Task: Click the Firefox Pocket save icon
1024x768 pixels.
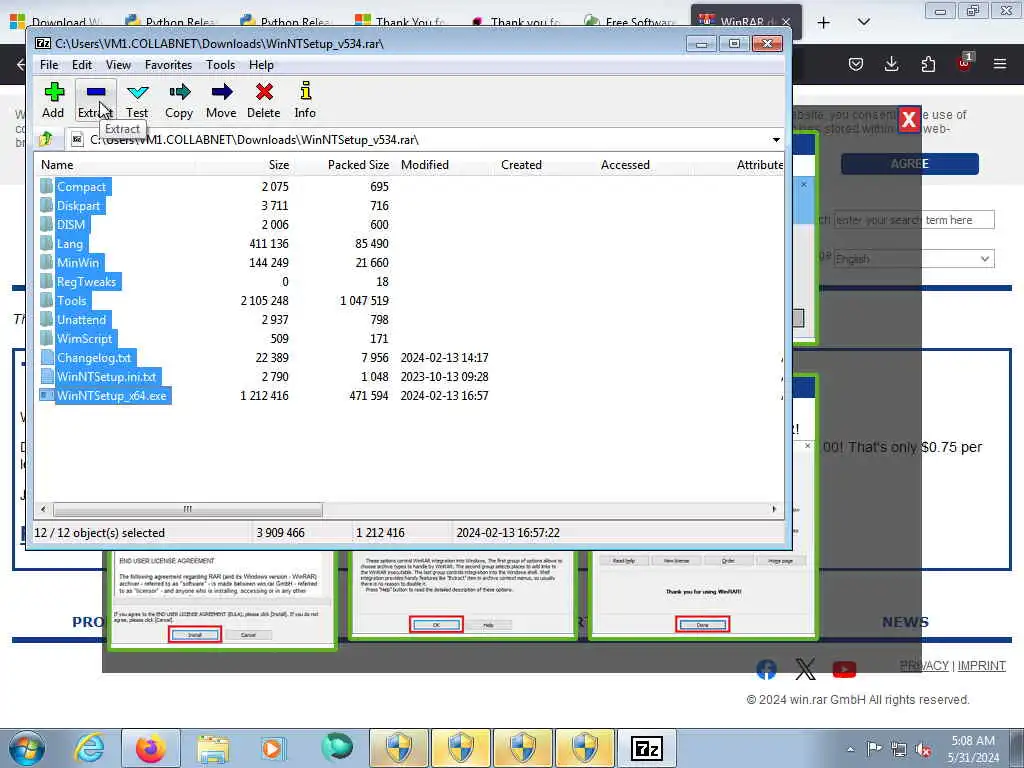Action: point(856,63)
